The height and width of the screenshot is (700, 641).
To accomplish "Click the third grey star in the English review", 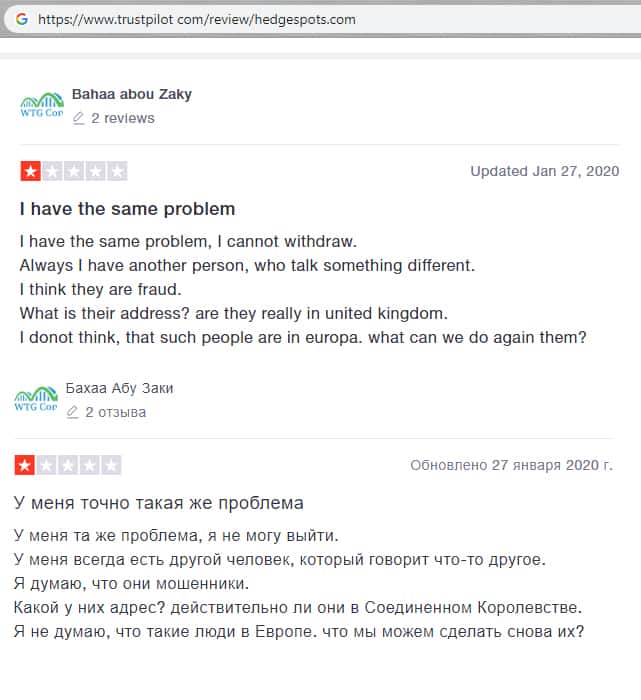I will [74, 171].
